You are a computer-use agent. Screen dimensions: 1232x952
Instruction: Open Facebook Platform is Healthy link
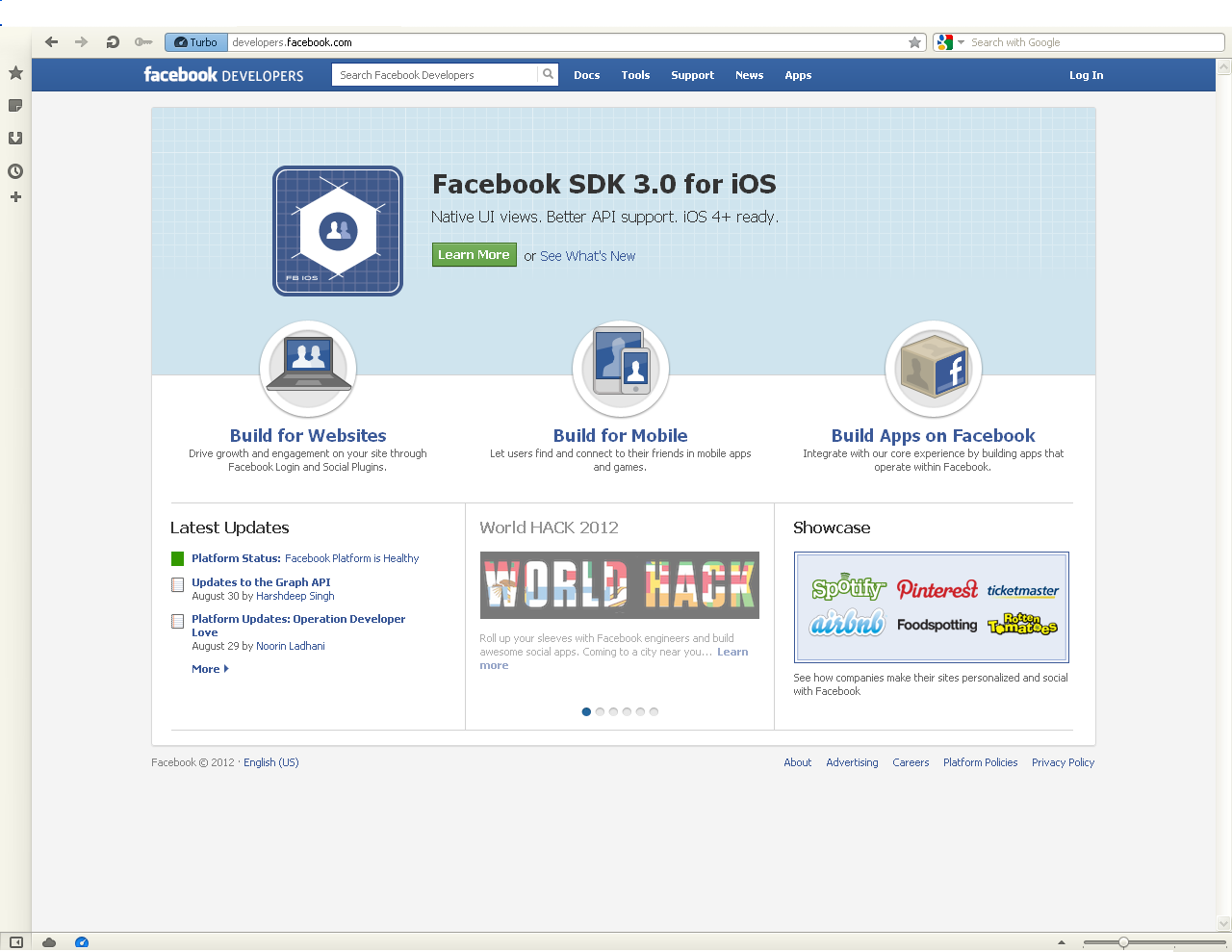click(x=352, y=558)
